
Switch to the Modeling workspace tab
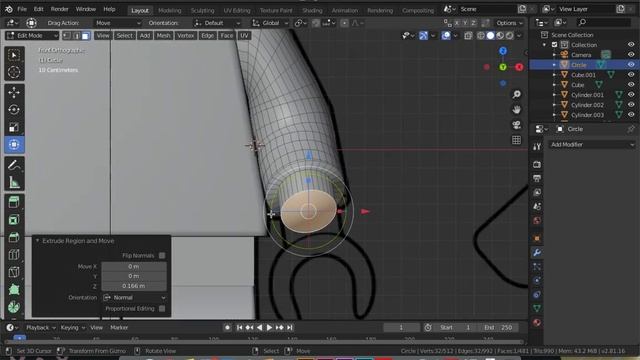[169, 10]
